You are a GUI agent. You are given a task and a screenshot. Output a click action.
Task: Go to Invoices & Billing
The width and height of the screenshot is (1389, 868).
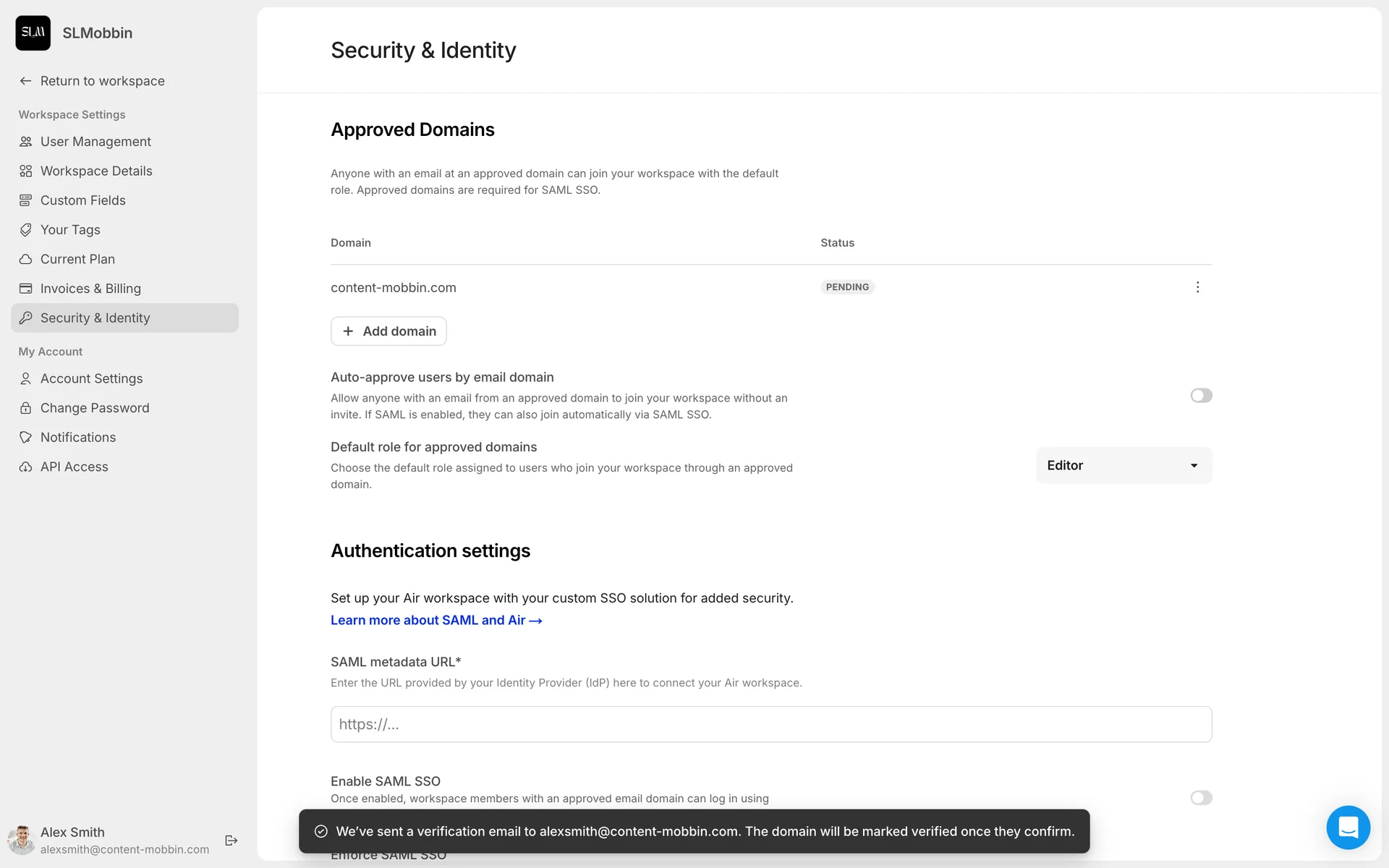[90, 289]
